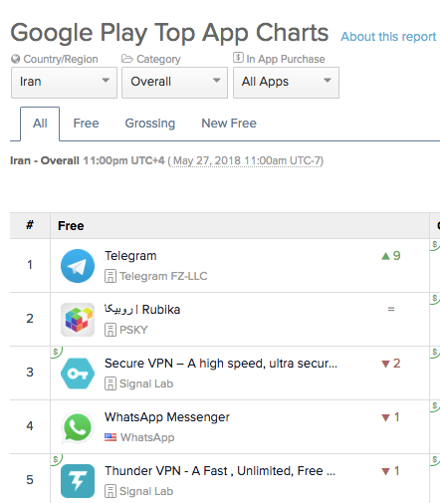Click the globe icon by Country/Region
Viewport: 440px width, 503px height.
pos(16,59)
